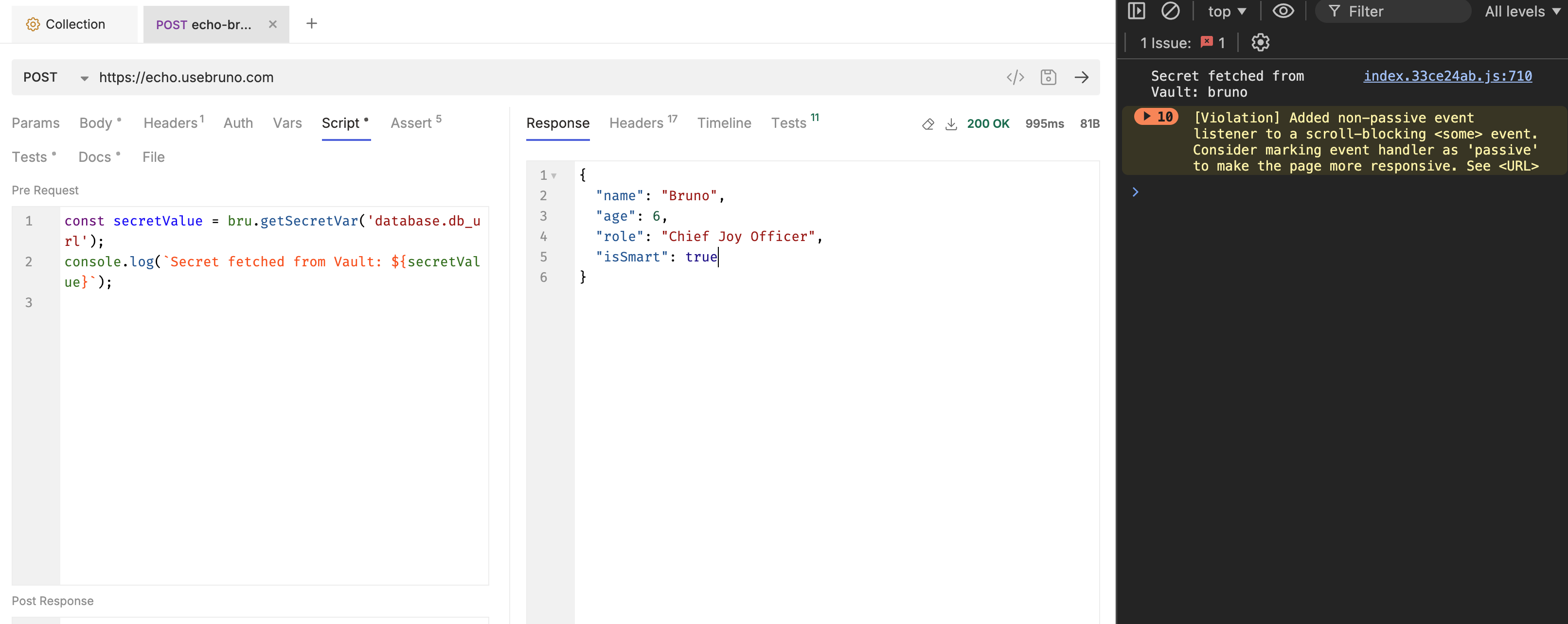1568x624 pixels.
Task: Open the top context dropdown
Action: click(1227, 11)
